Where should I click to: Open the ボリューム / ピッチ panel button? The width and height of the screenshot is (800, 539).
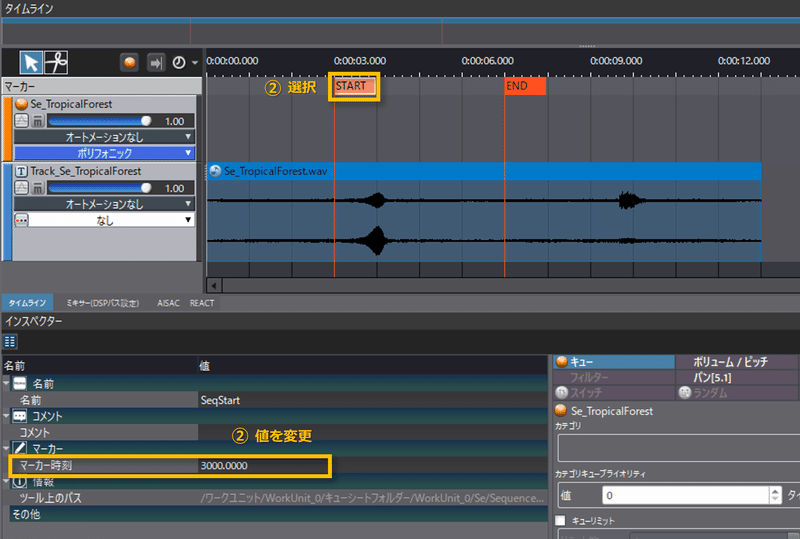click(730, 362)
